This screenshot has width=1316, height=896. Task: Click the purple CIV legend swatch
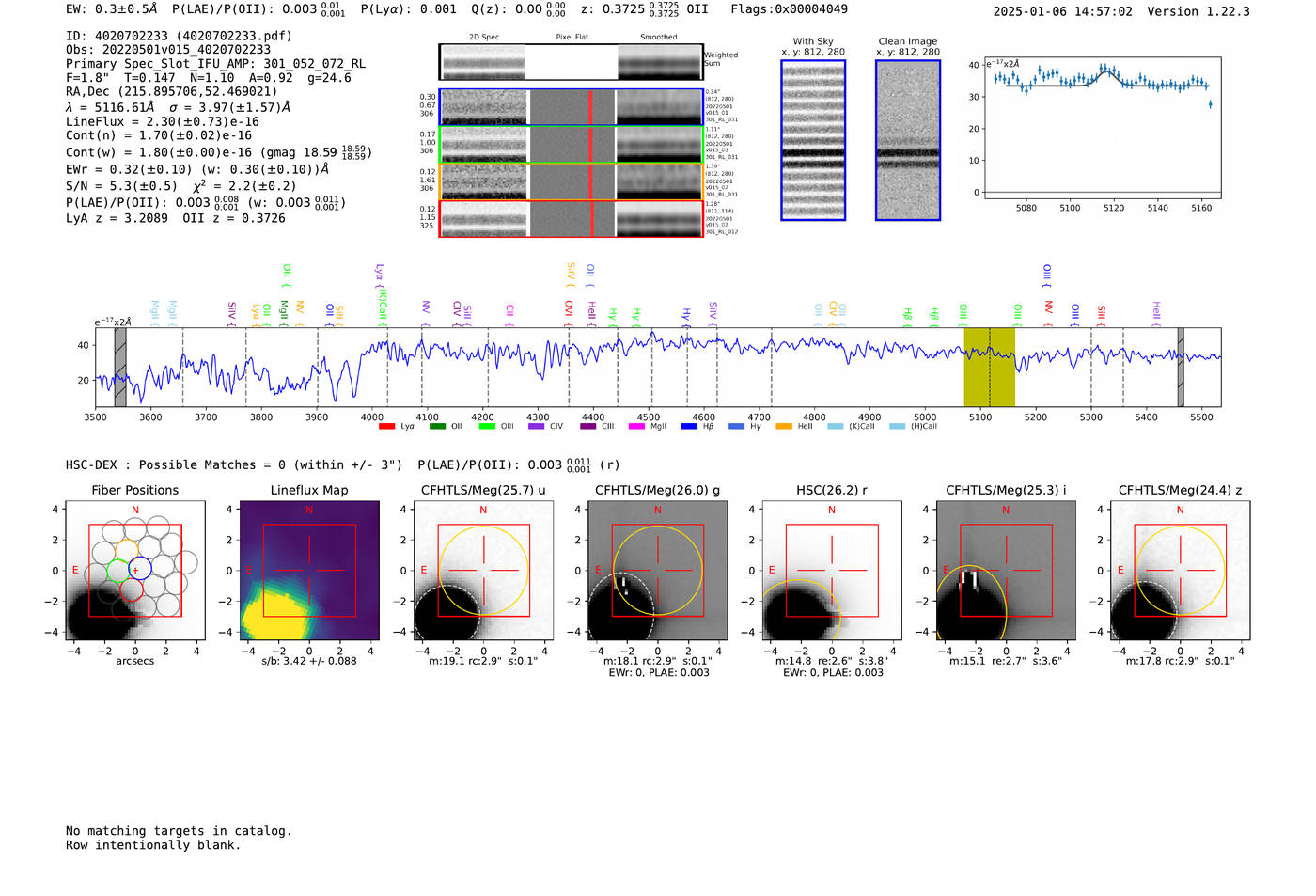coord(537,427)
